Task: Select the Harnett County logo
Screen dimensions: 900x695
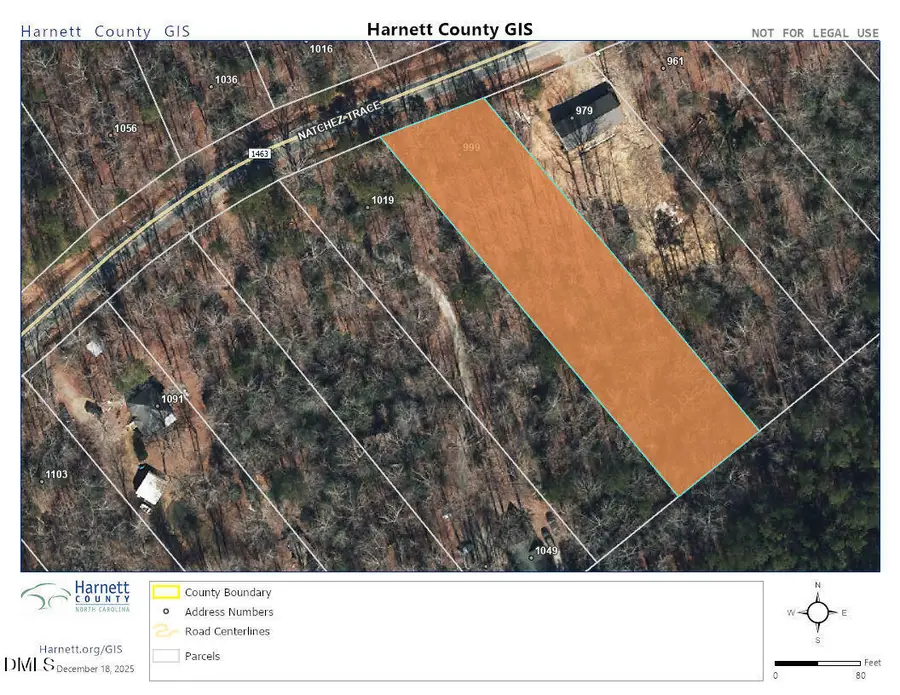Action: [77, 597]
